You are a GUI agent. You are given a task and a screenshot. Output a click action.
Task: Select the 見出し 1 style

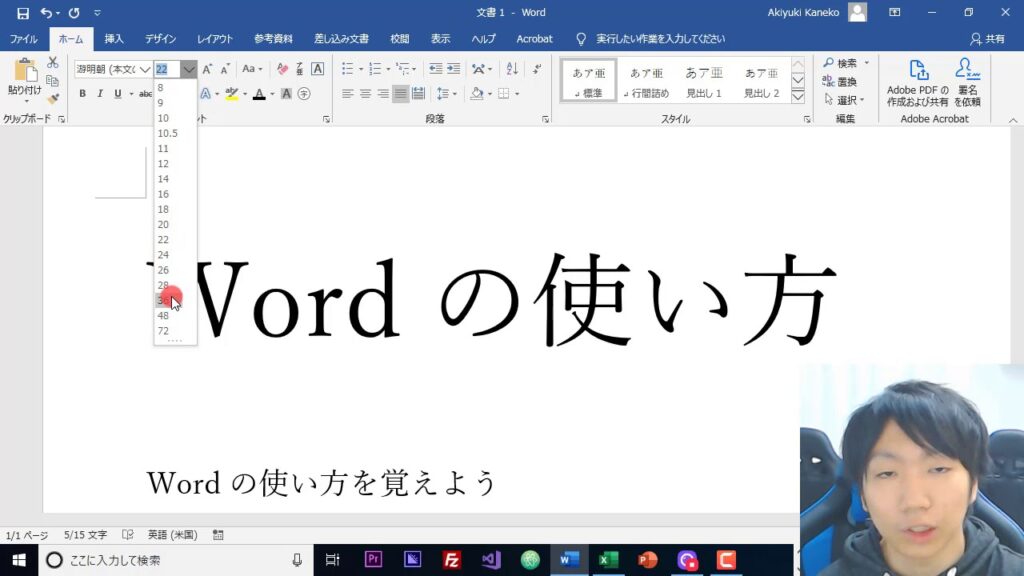click(x=704, y=82)
